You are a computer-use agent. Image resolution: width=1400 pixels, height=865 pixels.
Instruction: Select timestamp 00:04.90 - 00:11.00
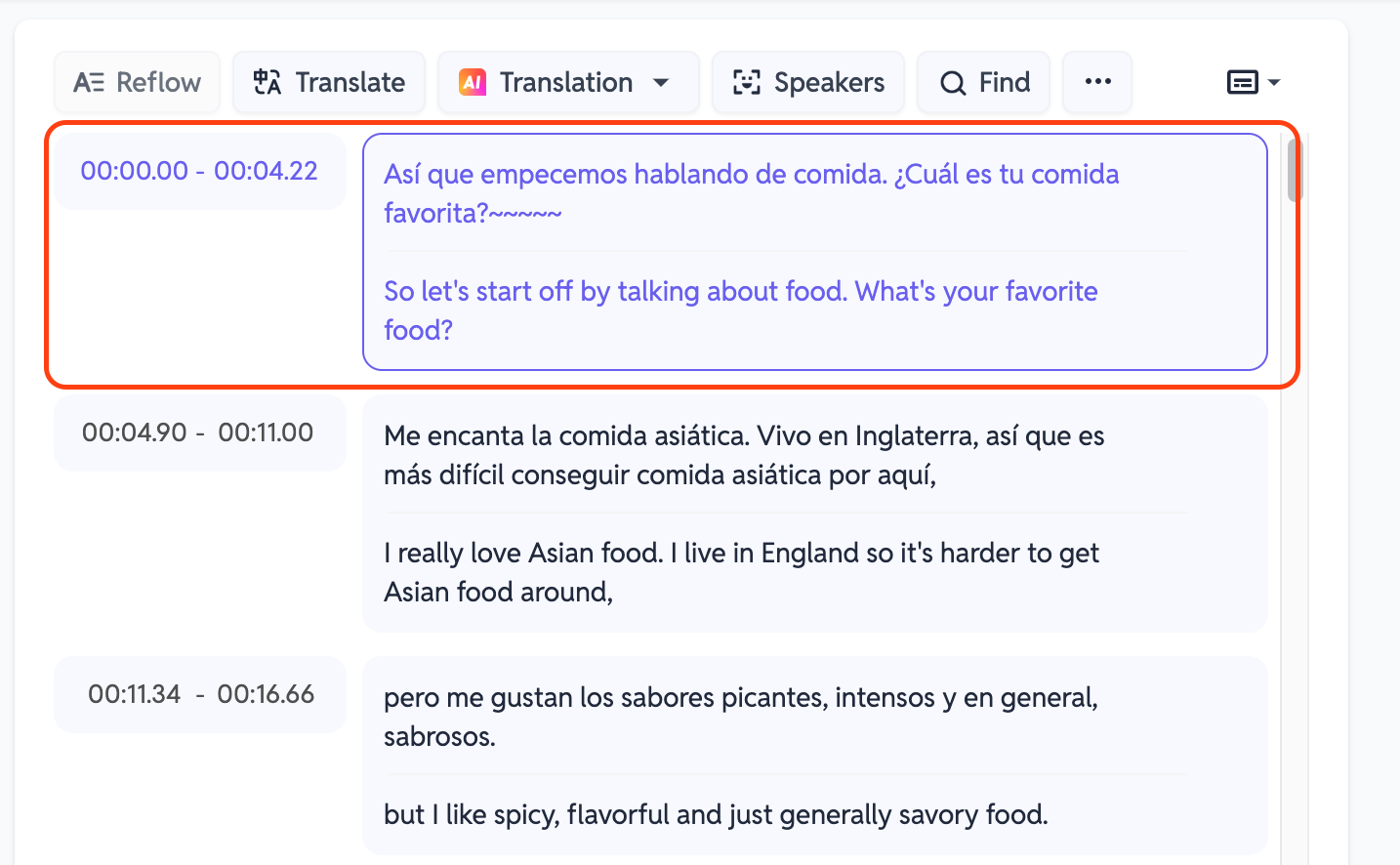point(199,432)
